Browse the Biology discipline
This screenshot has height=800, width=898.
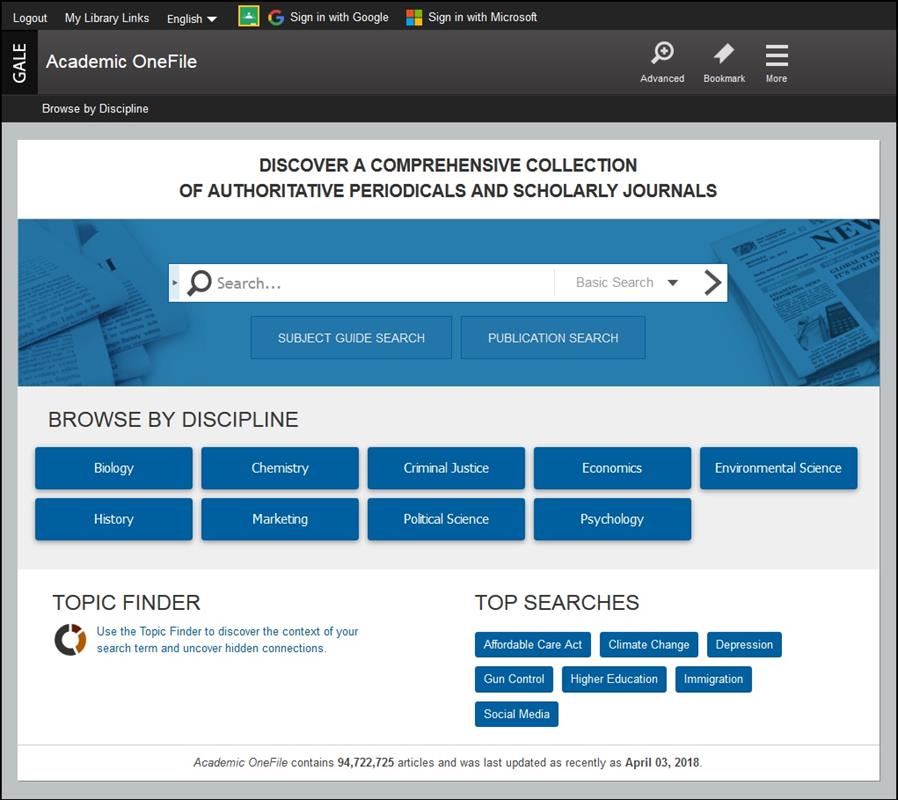pyautogui.click(x=113, y=468)
